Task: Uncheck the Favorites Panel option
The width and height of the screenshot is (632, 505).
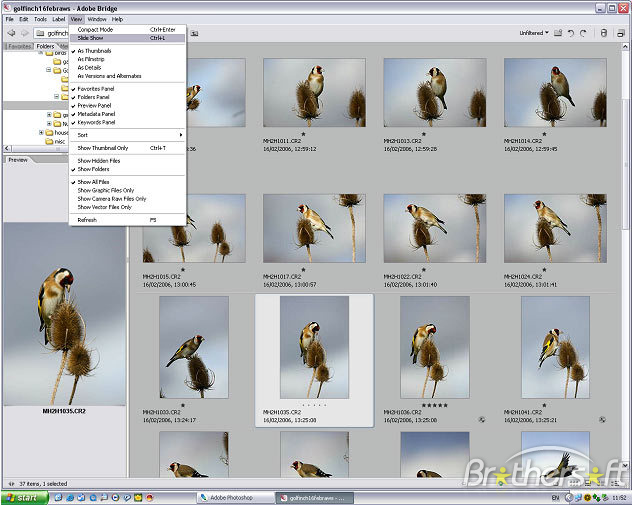Action: pos(127,89)
